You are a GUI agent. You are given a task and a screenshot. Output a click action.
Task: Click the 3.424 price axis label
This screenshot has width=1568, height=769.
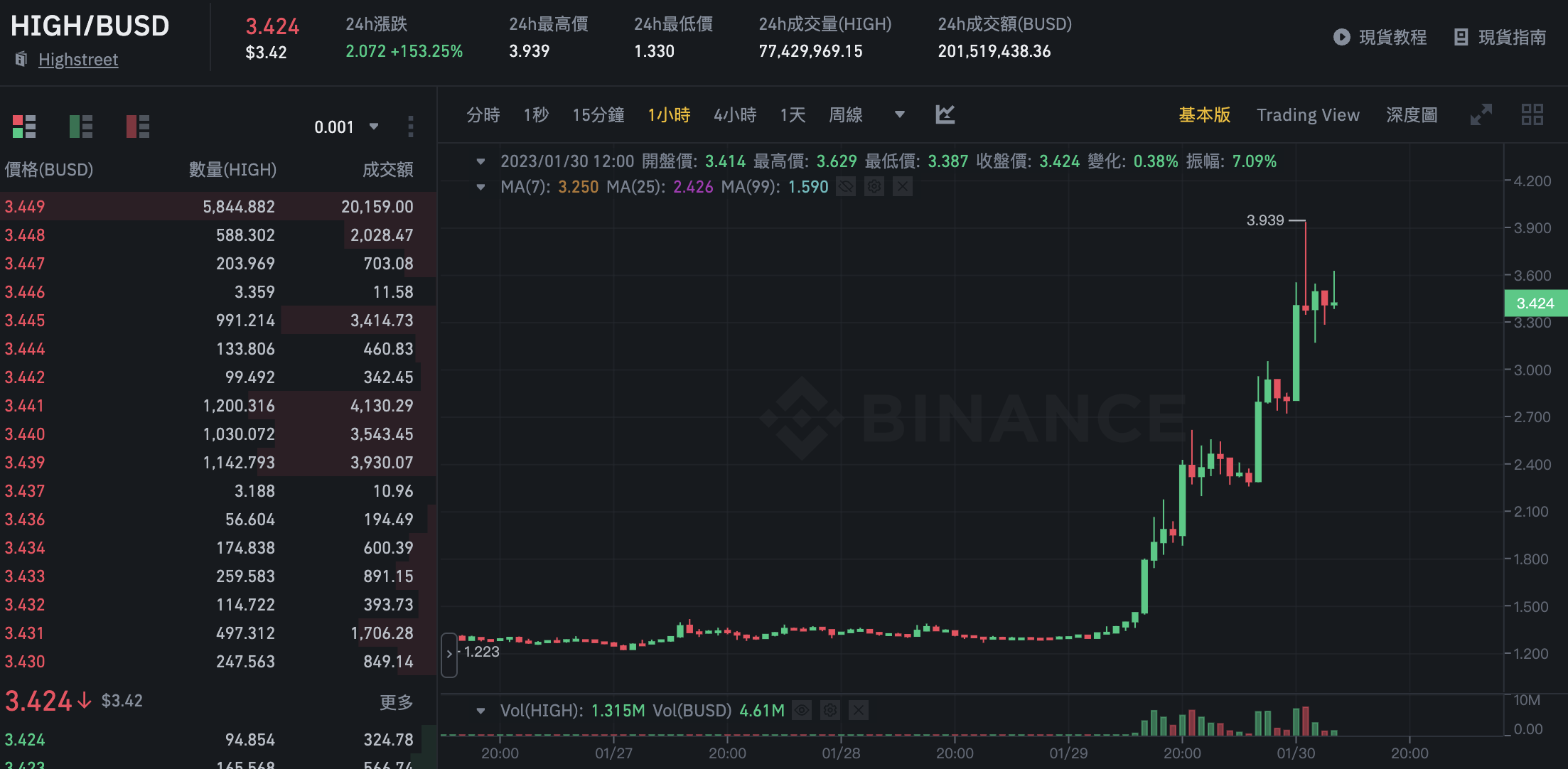[1535, 303]
